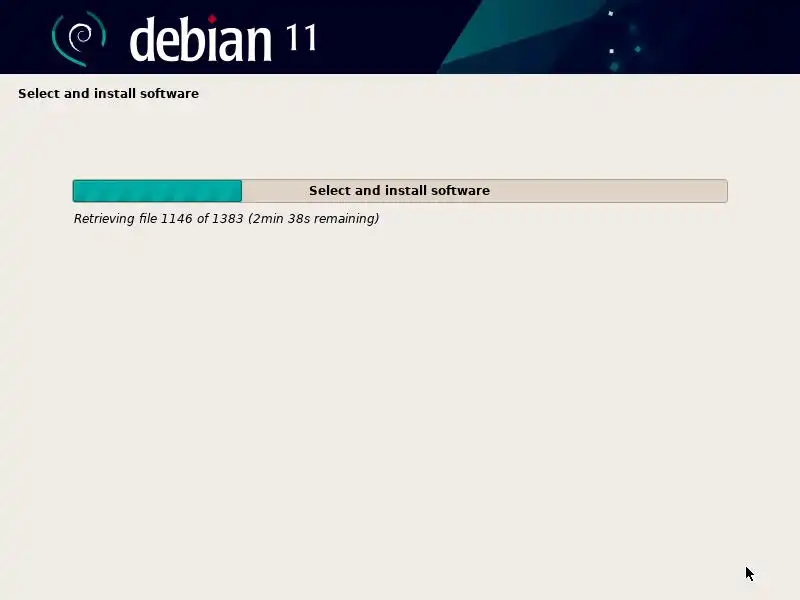Click the 'Retrieving file 1146 of 1383' status text
This screenshot has width=800, height=600.
click(226, 219)
